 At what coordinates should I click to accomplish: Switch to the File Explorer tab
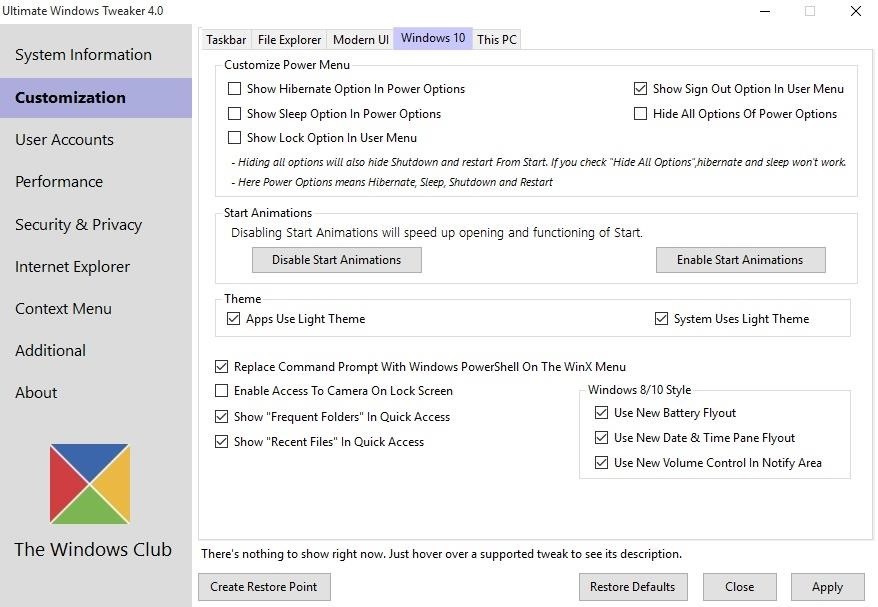[289, 40]
